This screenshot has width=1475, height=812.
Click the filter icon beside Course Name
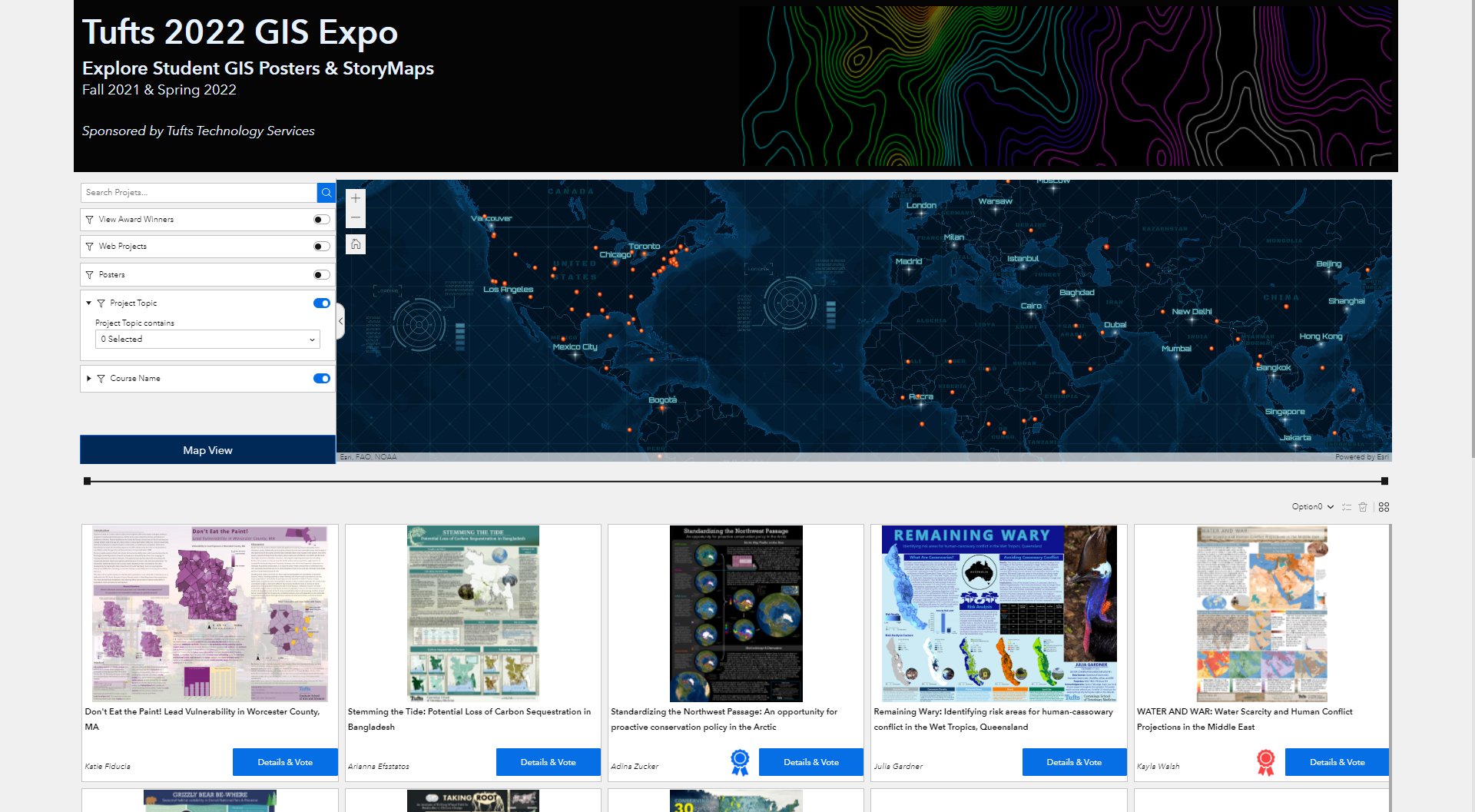point(101,379)
